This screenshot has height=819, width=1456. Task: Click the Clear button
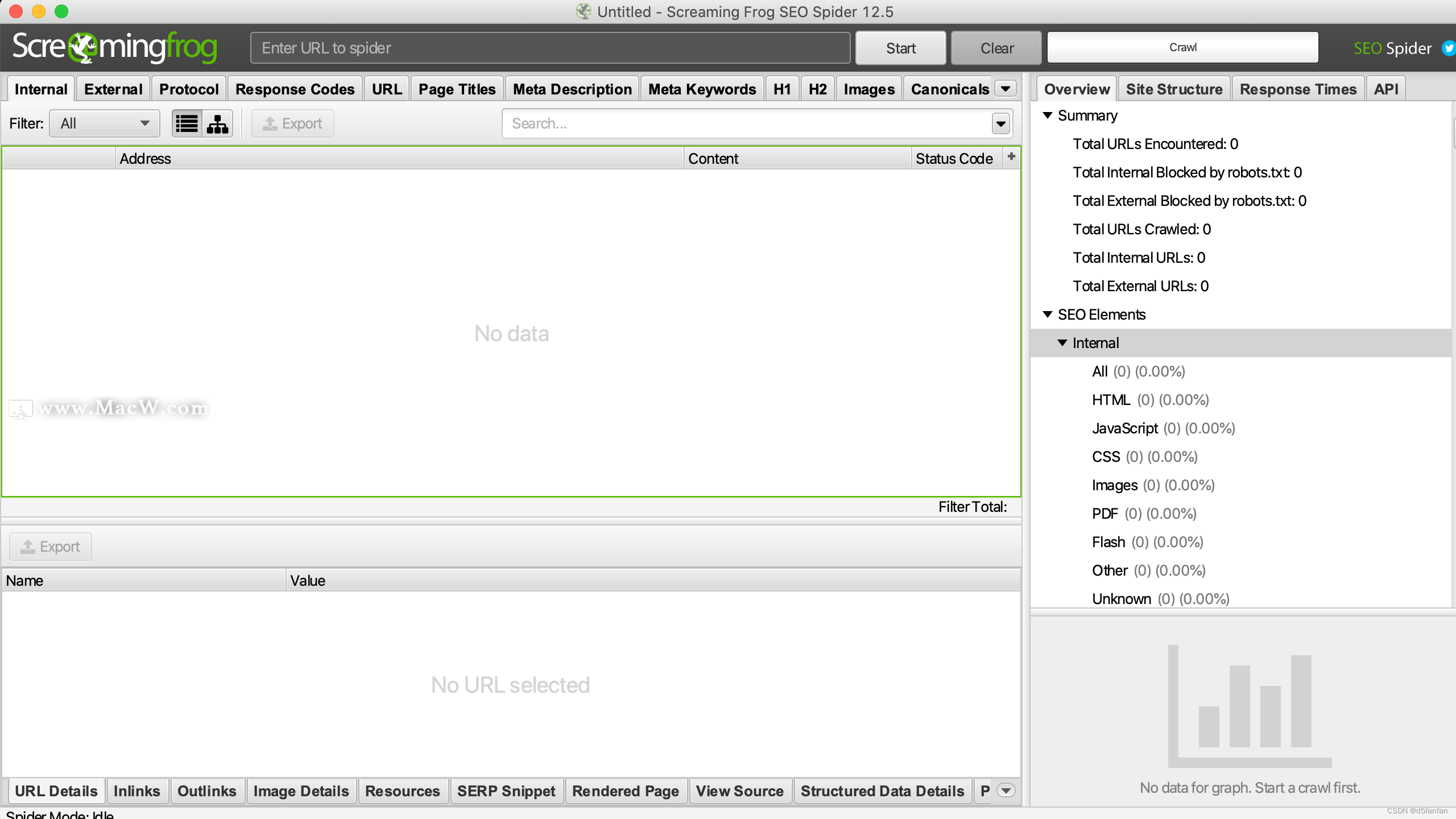point(996,48)
